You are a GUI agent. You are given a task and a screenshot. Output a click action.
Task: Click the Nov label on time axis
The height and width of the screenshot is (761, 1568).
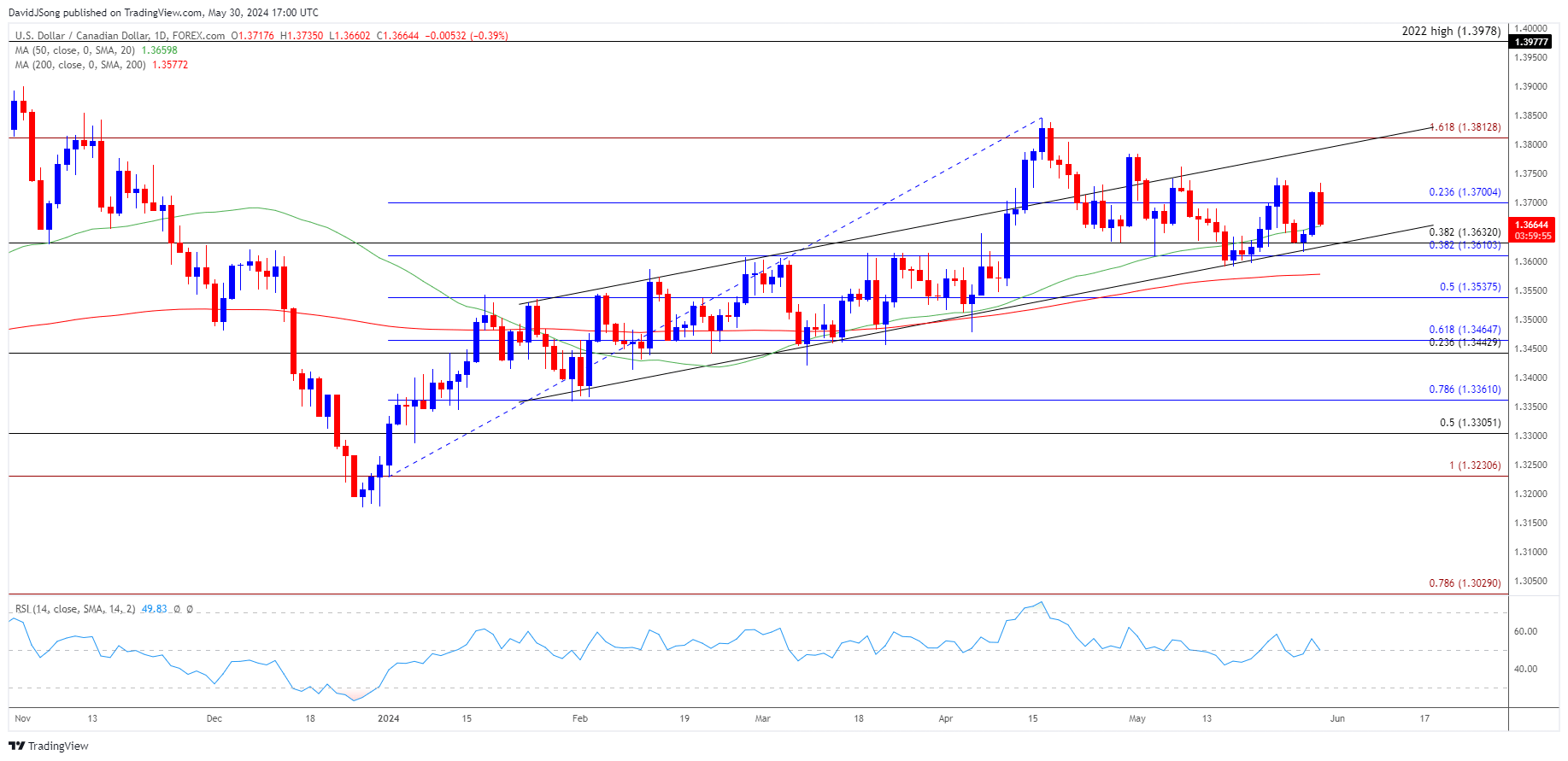[23, 718]
